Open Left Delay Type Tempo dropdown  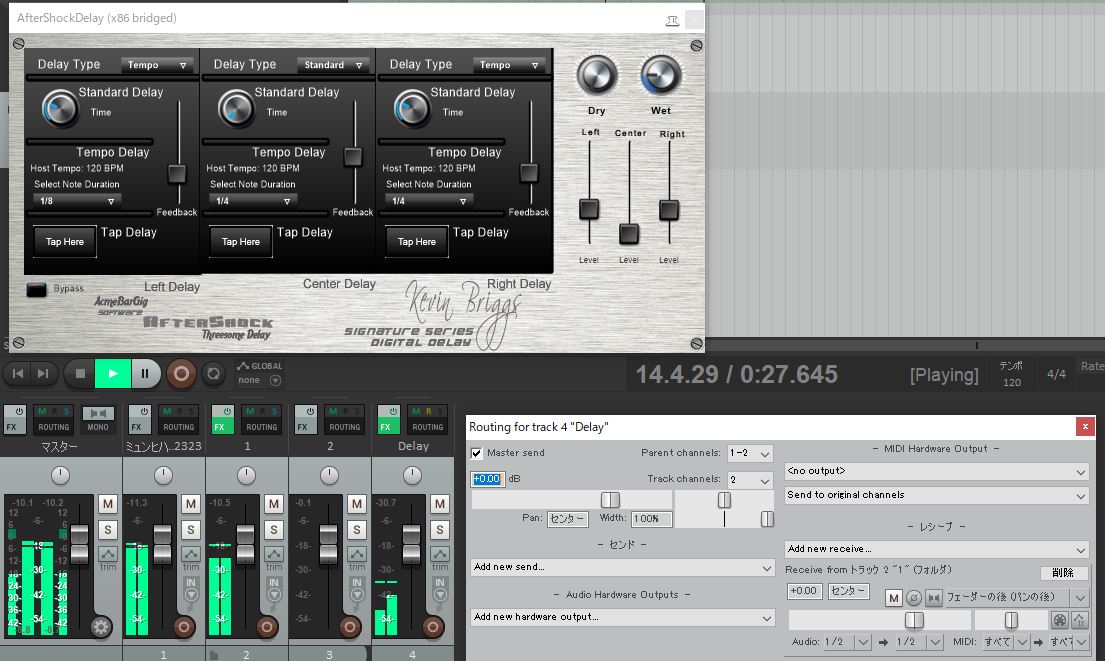tap(156, 65)
